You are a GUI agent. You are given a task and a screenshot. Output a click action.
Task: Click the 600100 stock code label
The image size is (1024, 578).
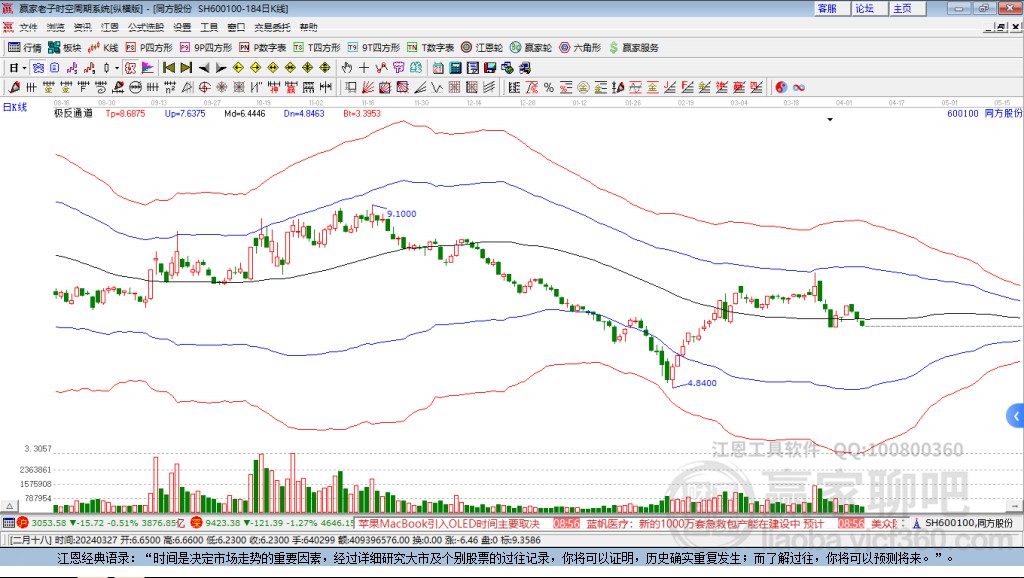pos(963,114)
